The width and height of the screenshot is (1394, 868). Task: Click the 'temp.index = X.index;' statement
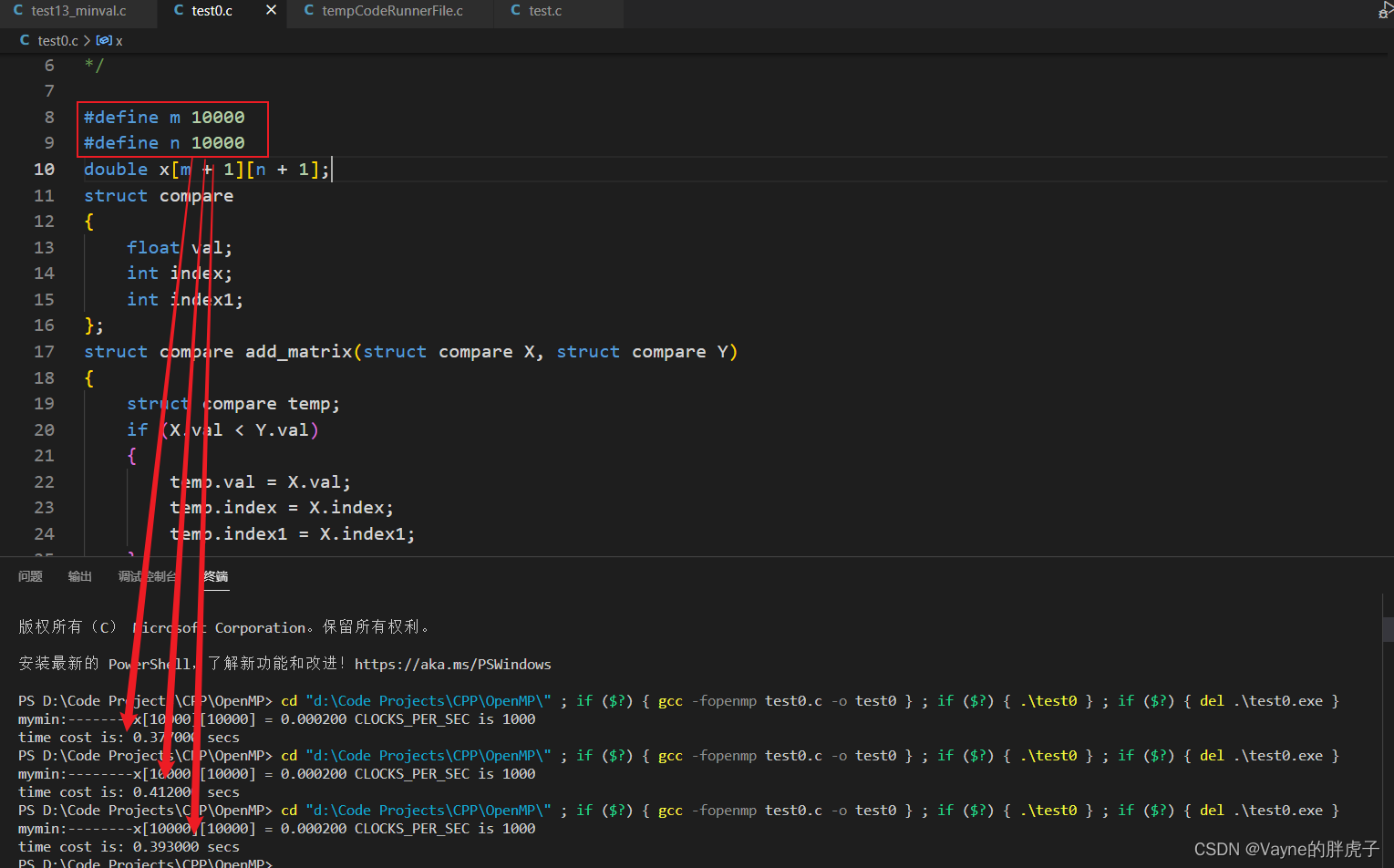282,507
